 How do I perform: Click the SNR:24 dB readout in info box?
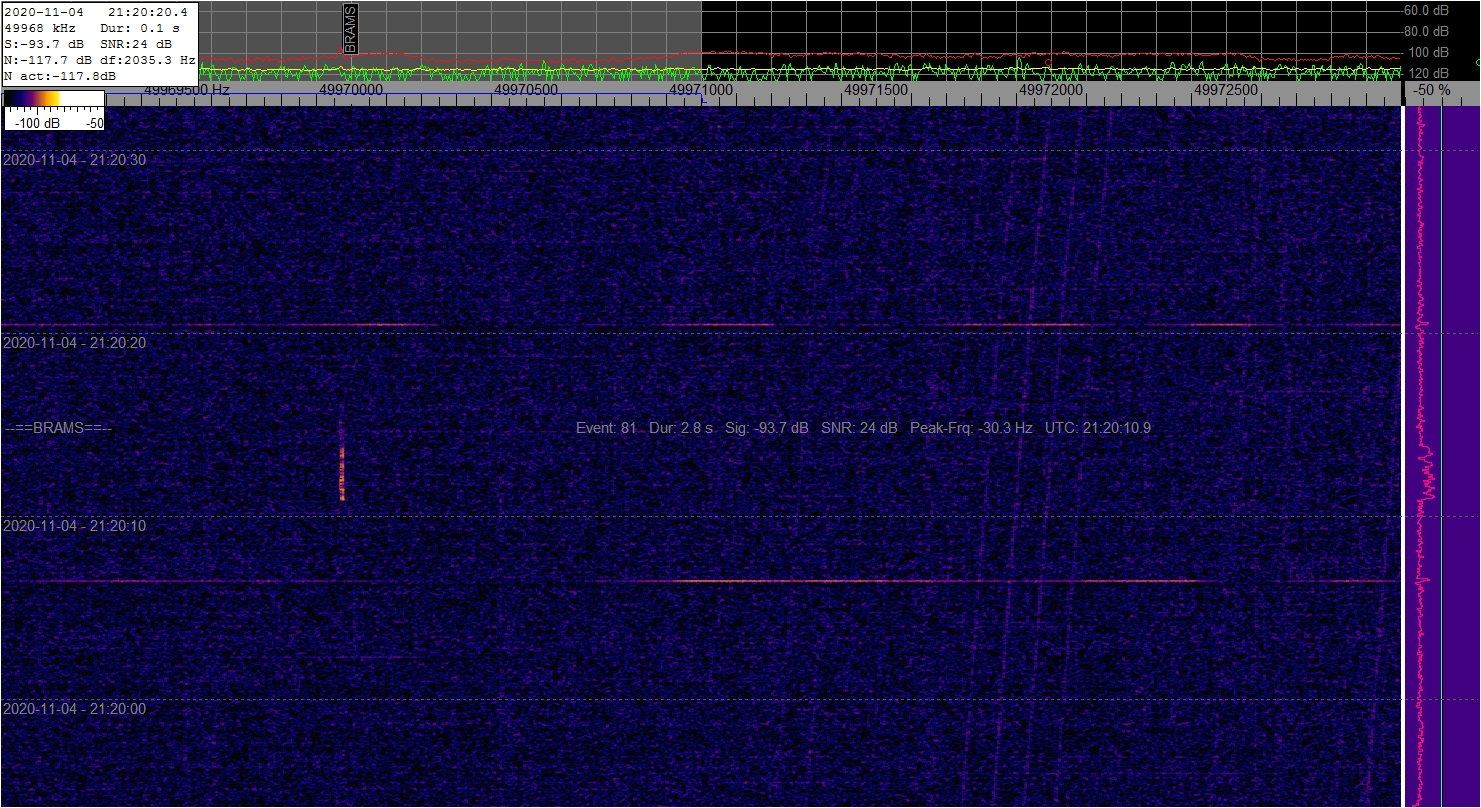coord(136,44)
